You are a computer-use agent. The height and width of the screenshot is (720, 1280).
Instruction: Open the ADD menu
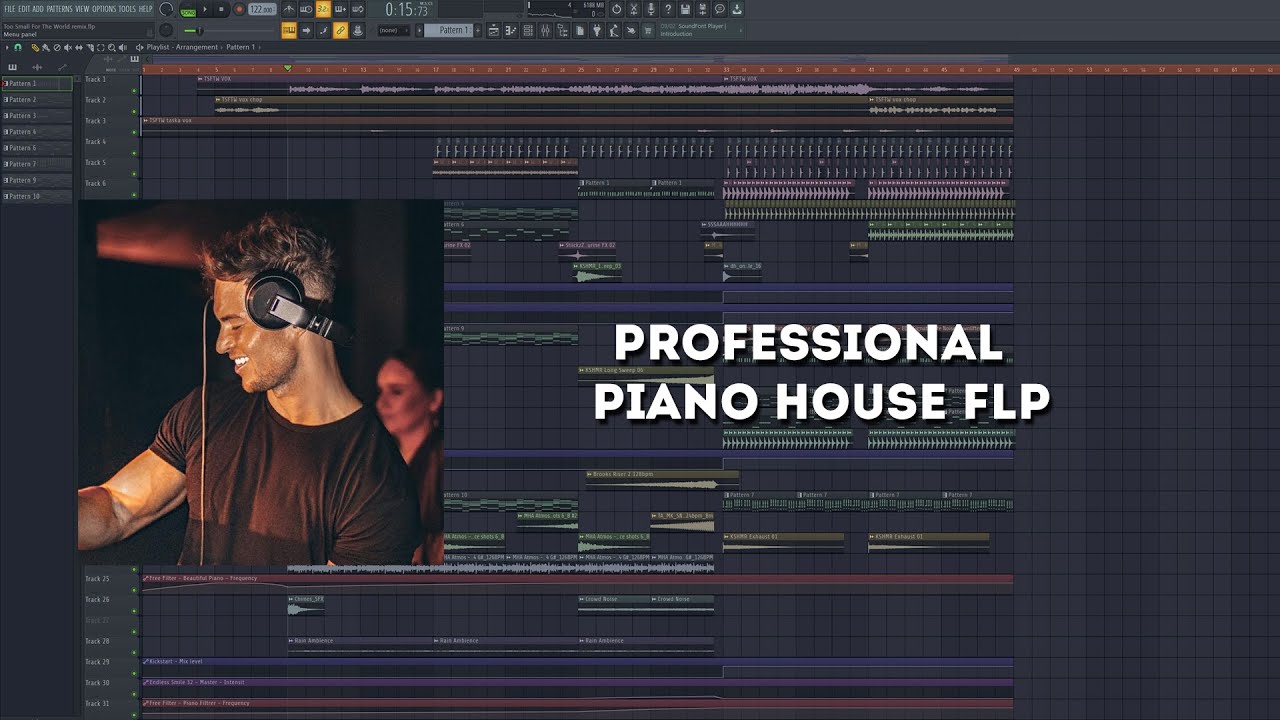pyautogui.click(x=38, y=9)
